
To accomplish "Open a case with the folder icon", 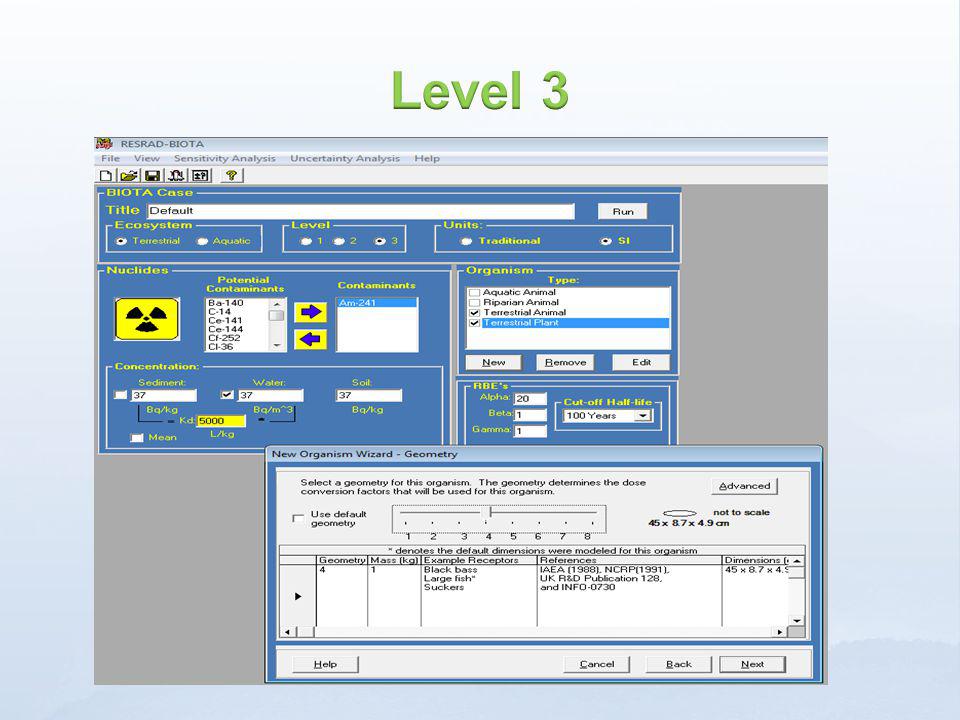I will coord(129,176).
